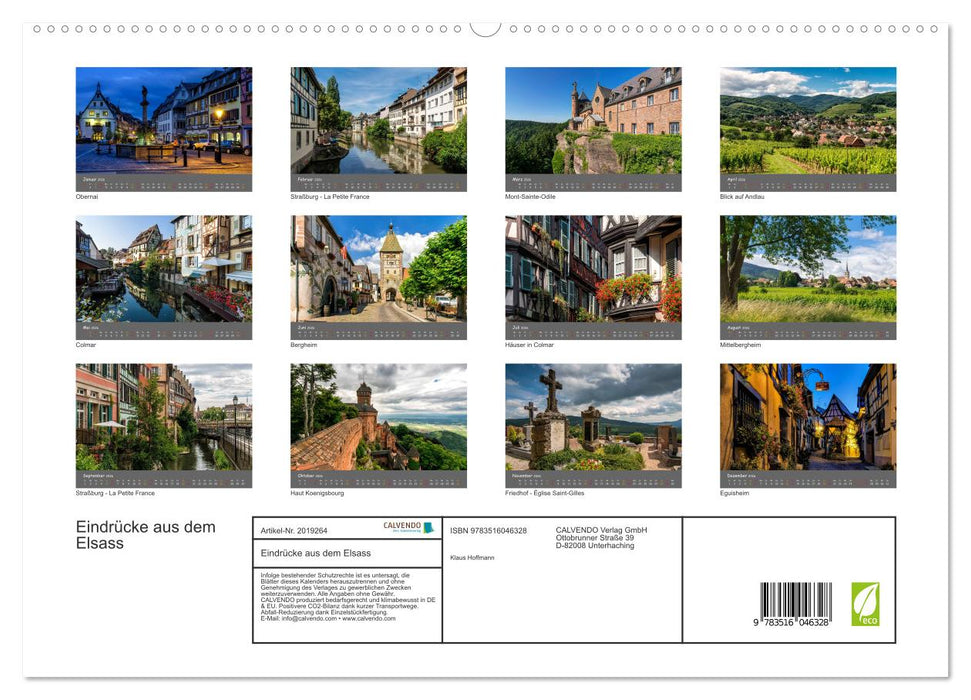Select the Friedhof Église Saint-Gilles thumbnail
This screenshot has width=971, height=700.
[x=592, y=420]
